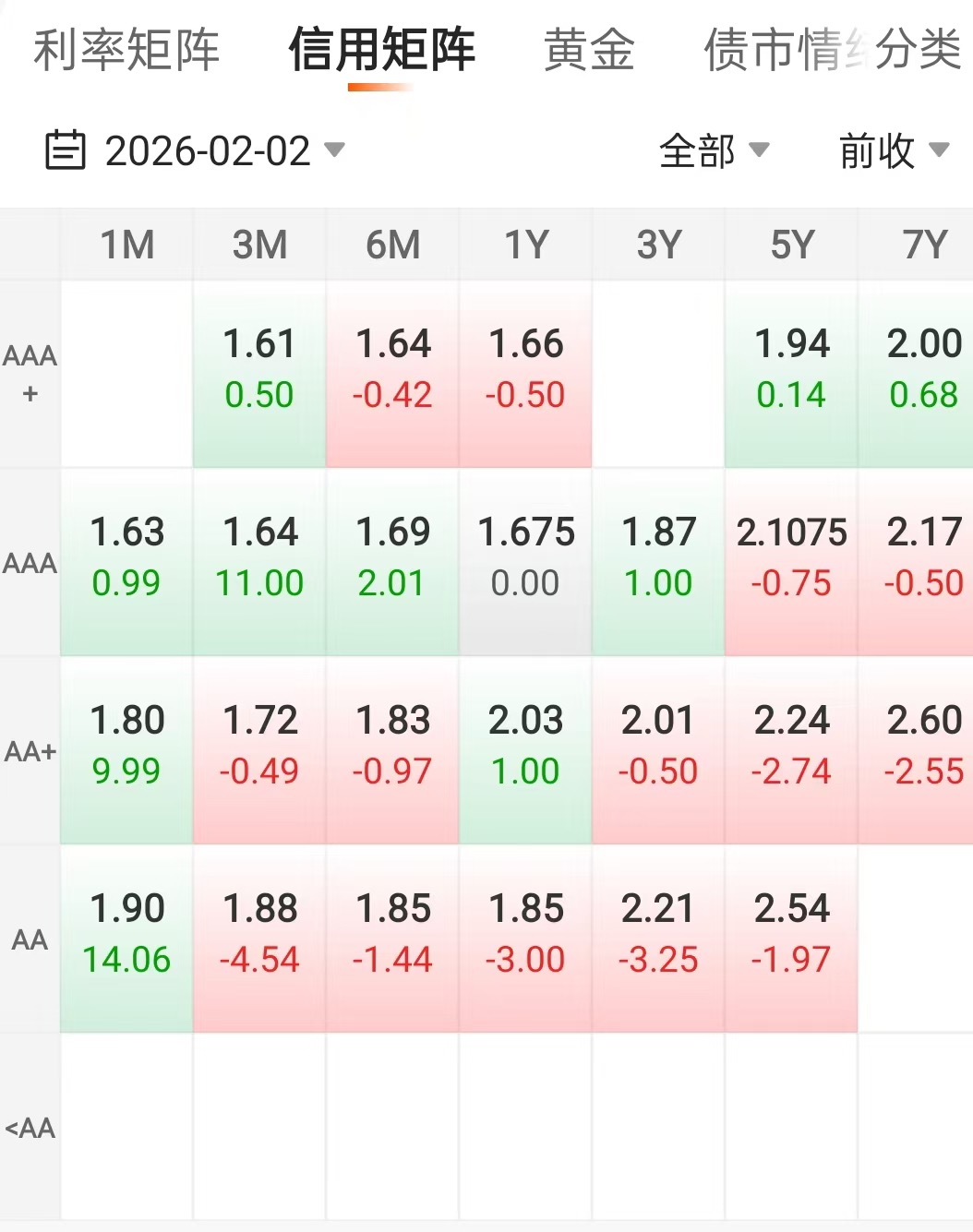Select the <AA rating row label
Image resolution: width=973 pixels, height=1232 pixels.
coord(30,1128)
